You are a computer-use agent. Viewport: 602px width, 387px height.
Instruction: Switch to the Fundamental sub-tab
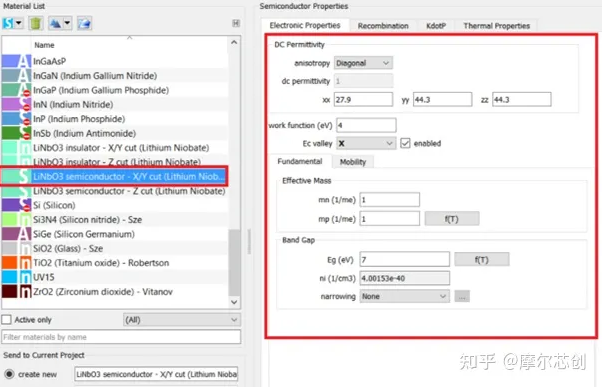click(300, 161)
